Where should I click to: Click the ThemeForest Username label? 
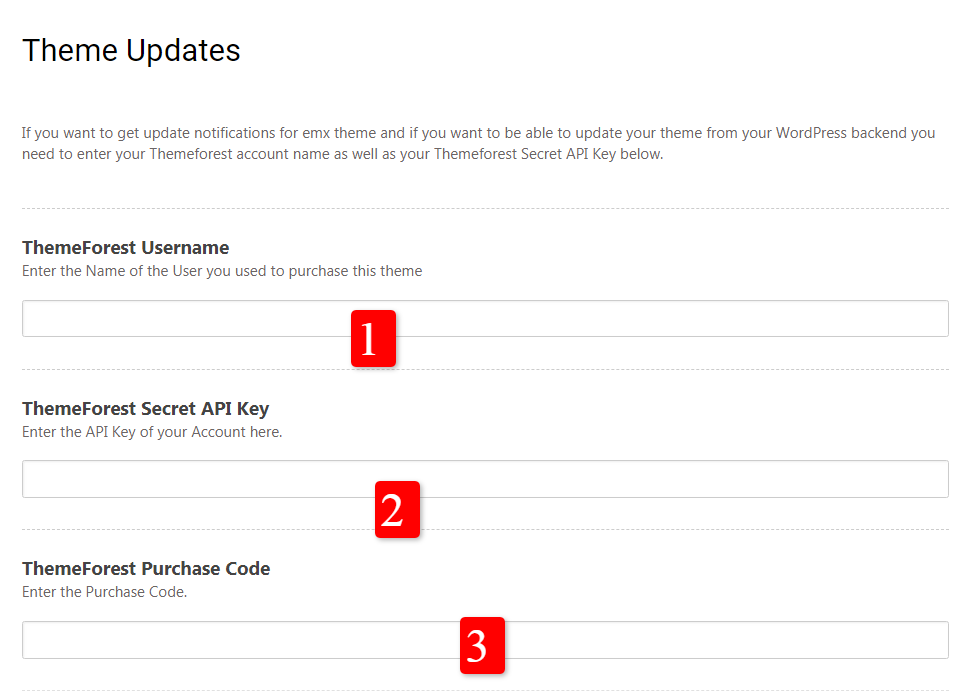pyautogui.click(x=125, y=248)
